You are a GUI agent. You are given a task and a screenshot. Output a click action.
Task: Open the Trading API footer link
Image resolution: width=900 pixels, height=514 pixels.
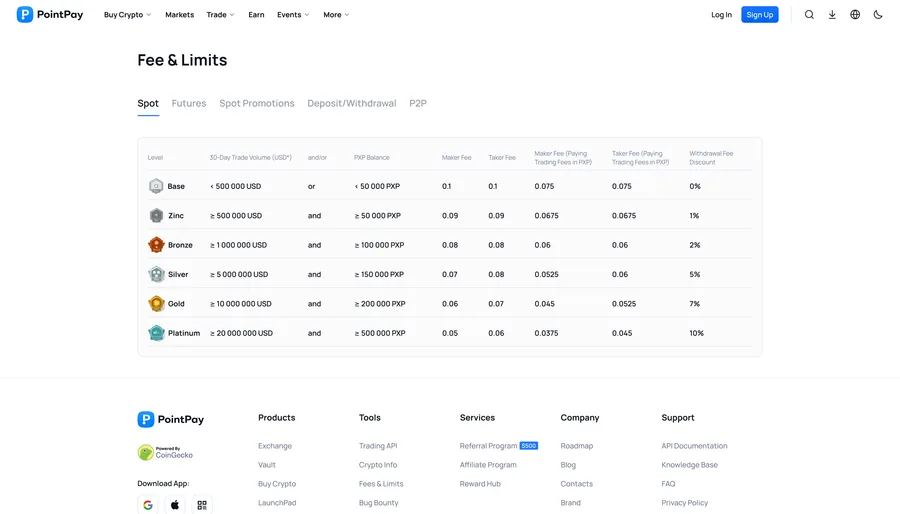[378, 446]
